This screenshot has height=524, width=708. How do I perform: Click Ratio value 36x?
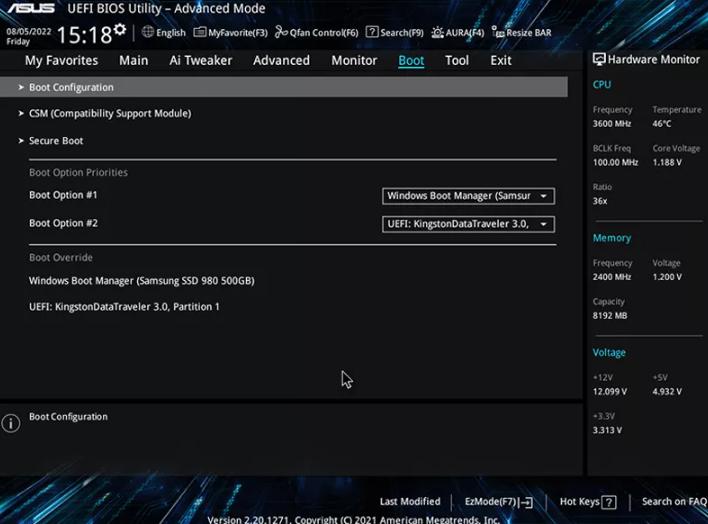click(x=600, y=201)
